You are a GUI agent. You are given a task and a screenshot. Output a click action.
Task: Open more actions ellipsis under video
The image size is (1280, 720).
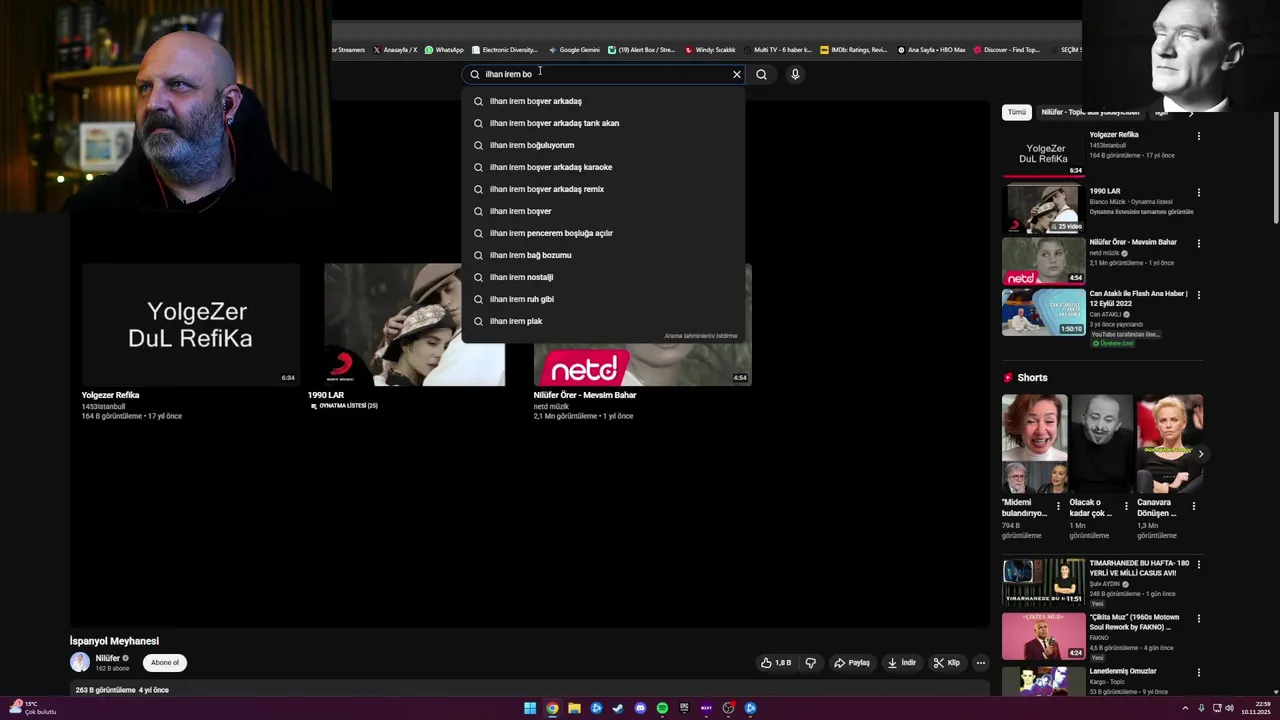click(x=981, y=663)
